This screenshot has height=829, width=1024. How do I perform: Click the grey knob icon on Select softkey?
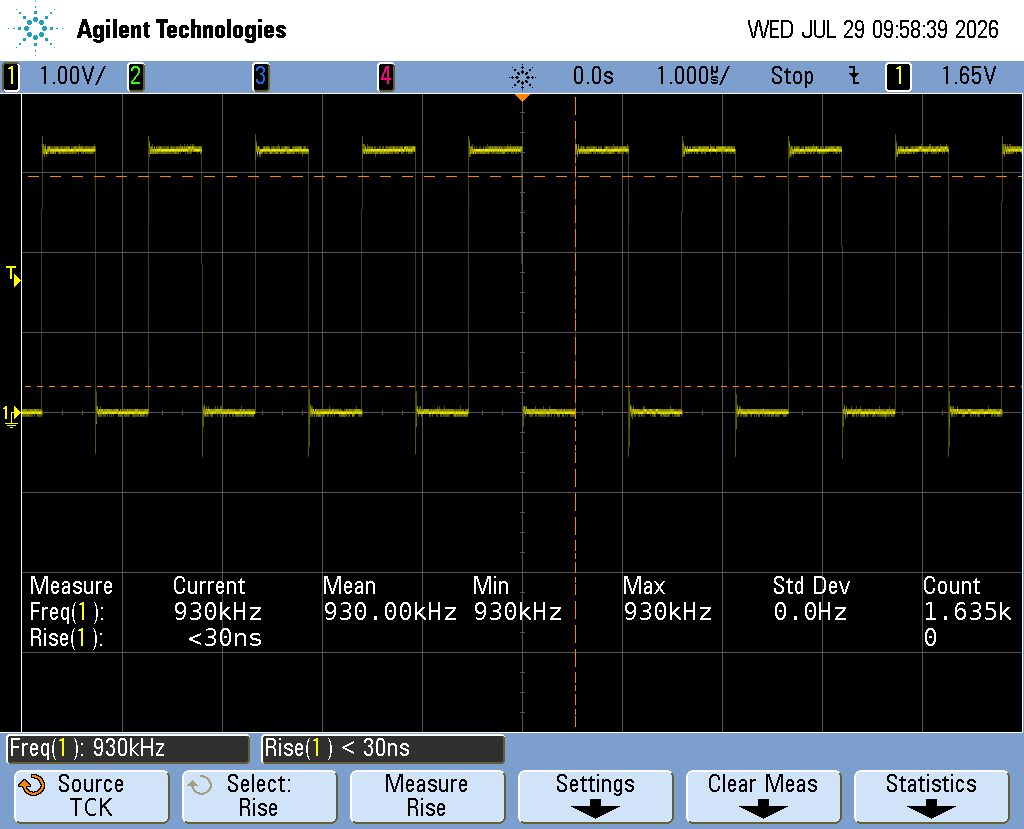pos(200,785)
